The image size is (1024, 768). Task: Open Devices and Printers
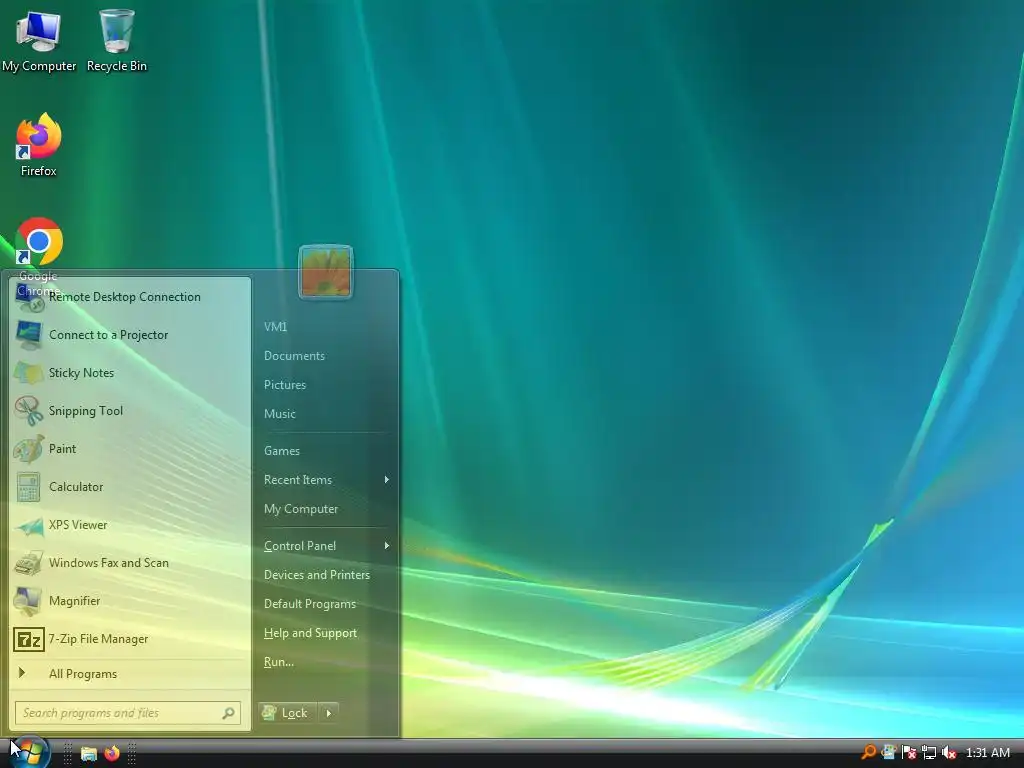coord(324,575)
